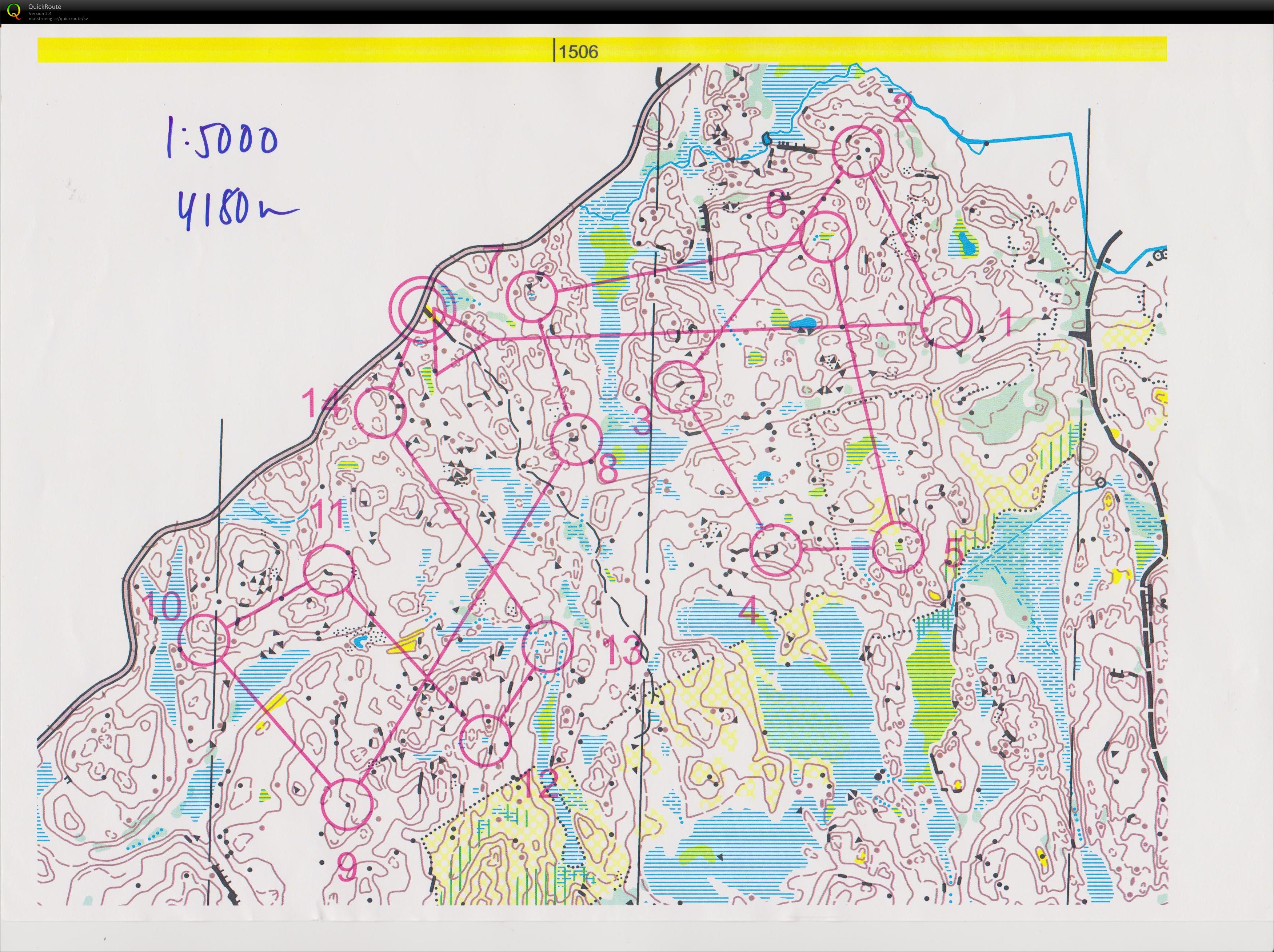Click the control circle numbered 12
This screenshot has width=1274, height=952.
tap(486, 740)
